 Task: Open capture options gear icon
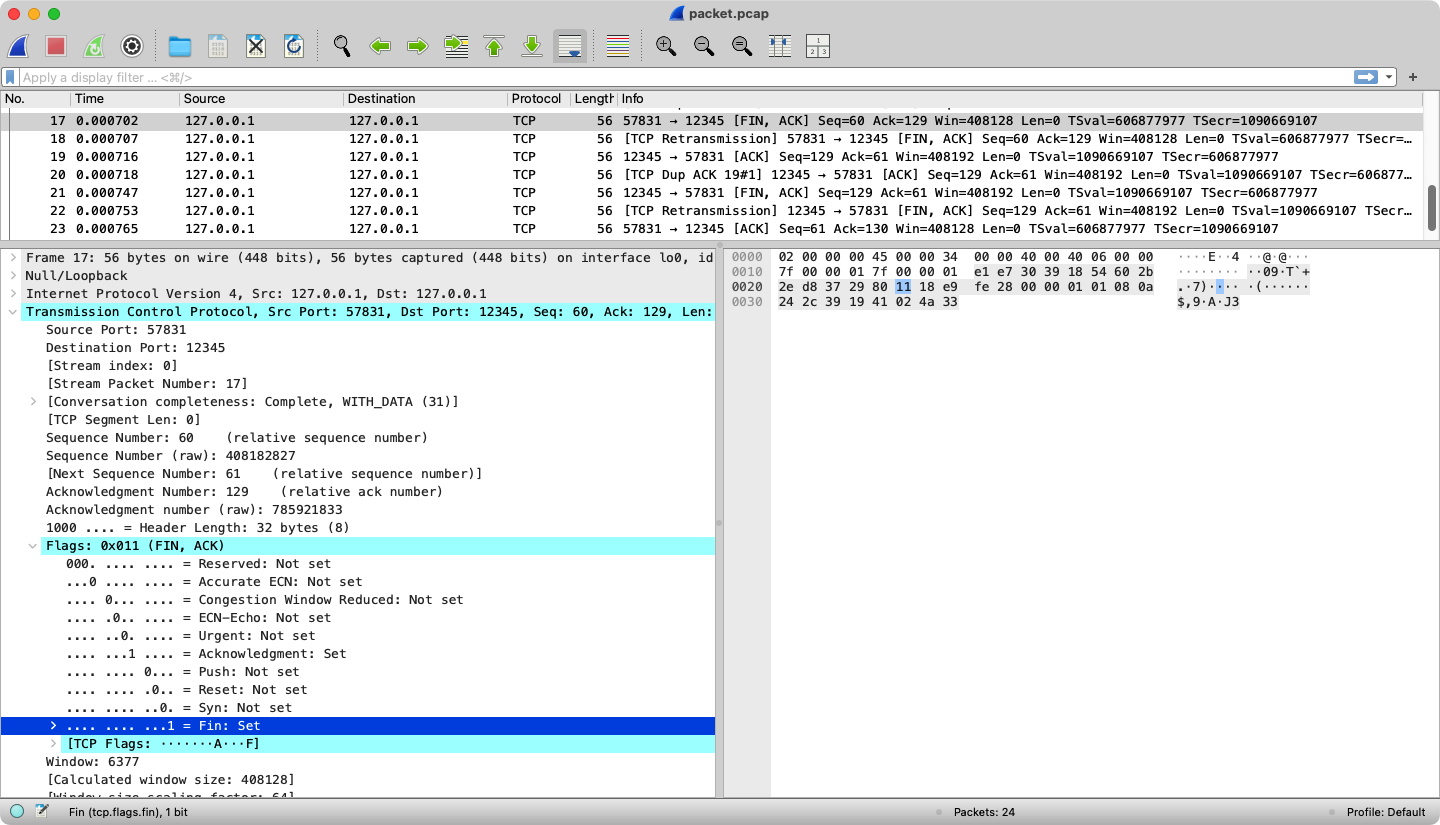point(132,46)
